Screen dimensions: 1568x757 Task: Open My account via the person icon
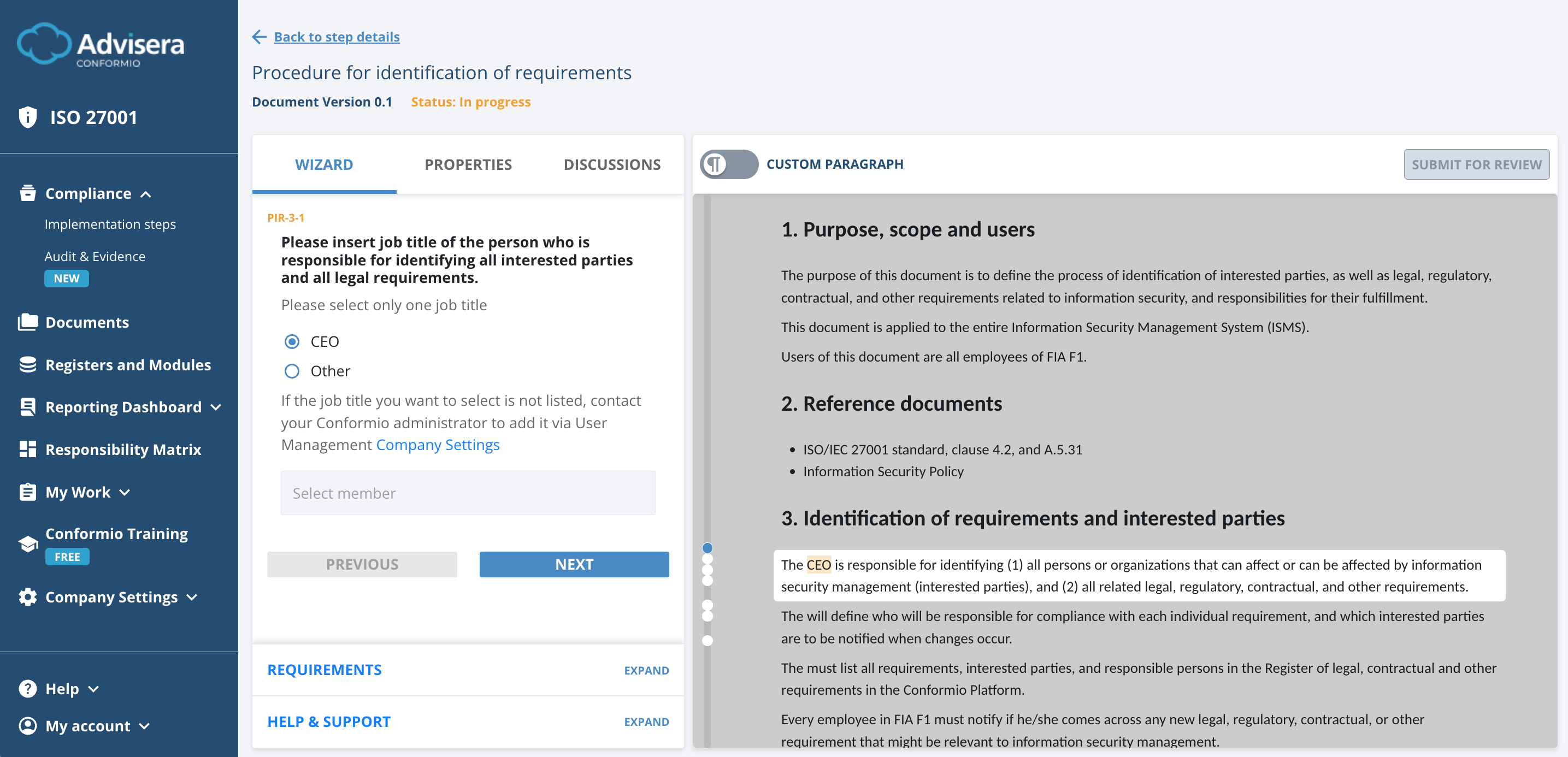pyautogui.click(x=27, y=725)
